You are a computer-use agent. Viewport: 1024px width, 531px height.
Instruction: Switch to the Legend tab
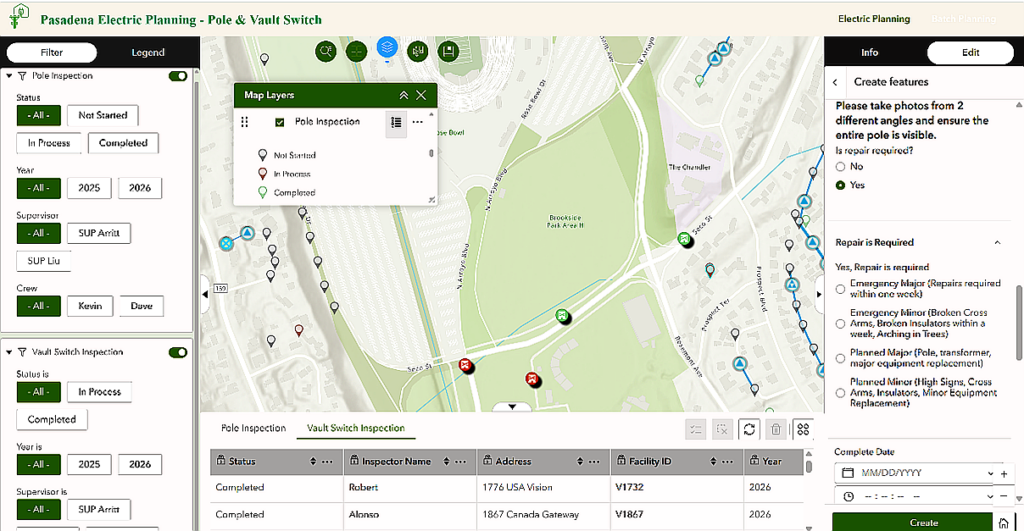148,52
